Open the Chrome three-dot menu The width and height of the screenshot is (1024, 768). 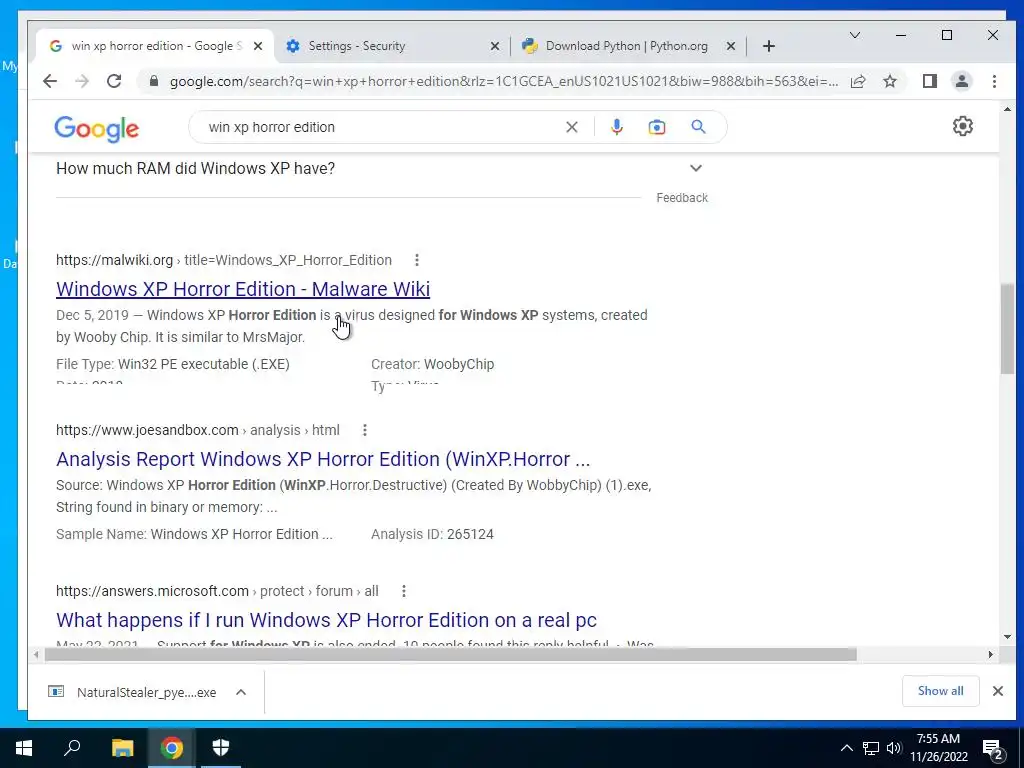pos(994,81)
